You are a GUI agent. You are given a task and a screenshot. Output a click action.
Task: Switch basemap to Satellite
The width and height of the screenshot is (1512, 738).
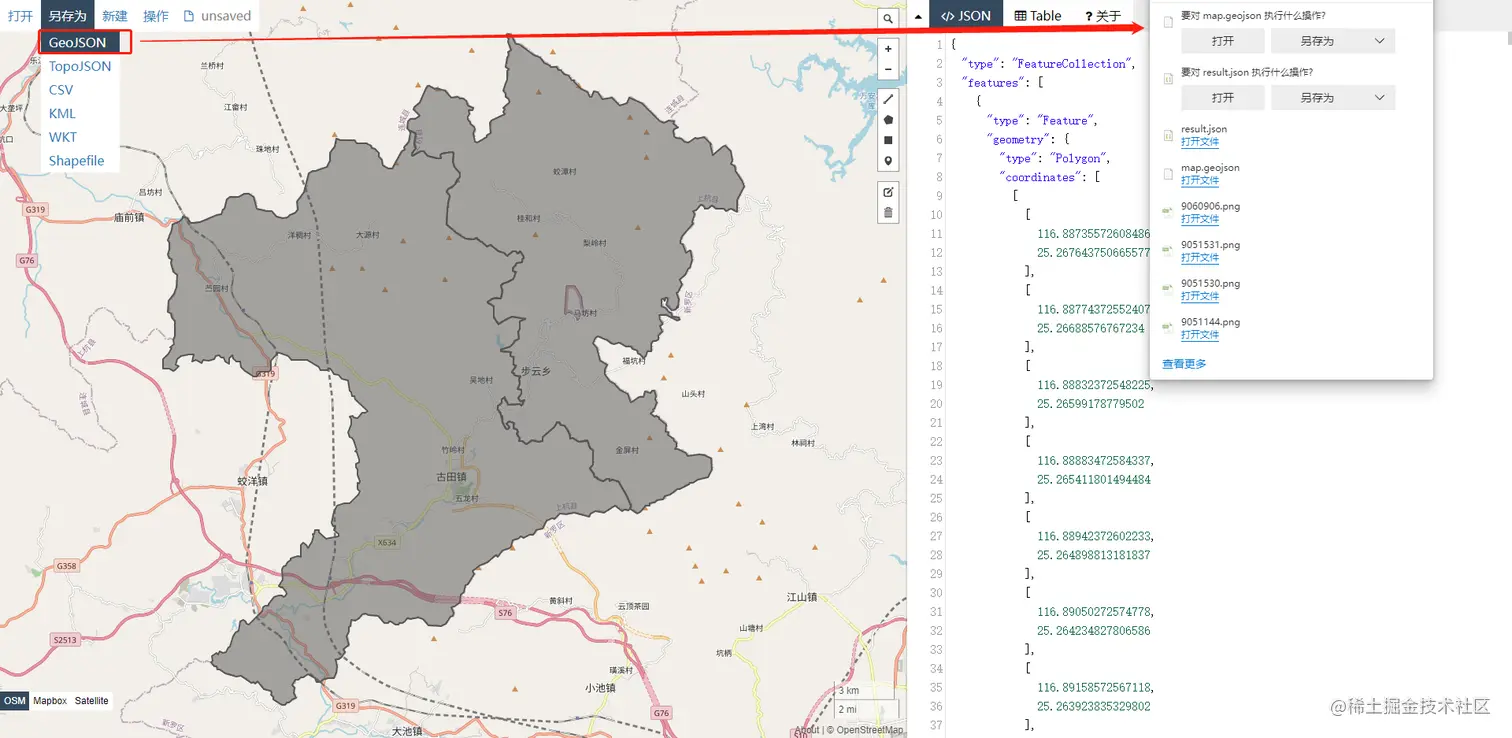(91, 700)
